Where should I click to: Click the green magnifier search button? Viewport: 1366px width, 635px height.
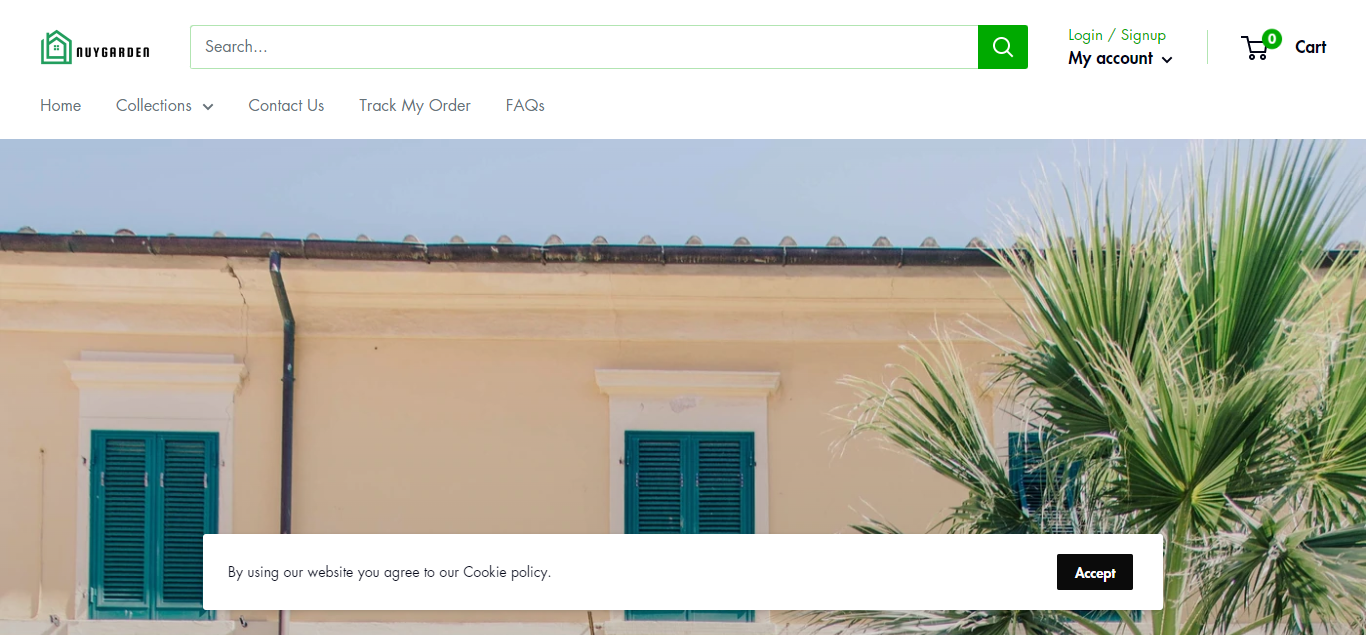click(1003, 47)
